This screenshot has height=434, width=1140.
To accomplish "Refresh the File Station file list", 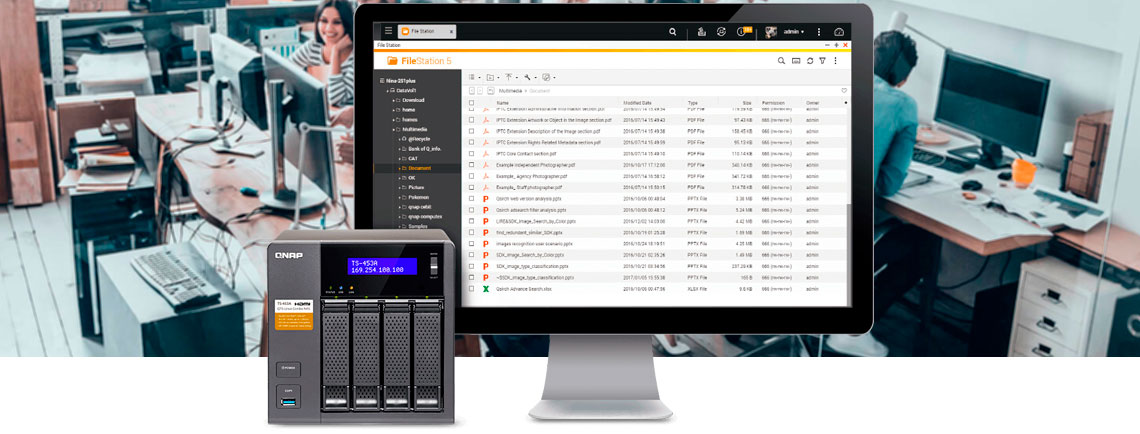I will [808, 61].
